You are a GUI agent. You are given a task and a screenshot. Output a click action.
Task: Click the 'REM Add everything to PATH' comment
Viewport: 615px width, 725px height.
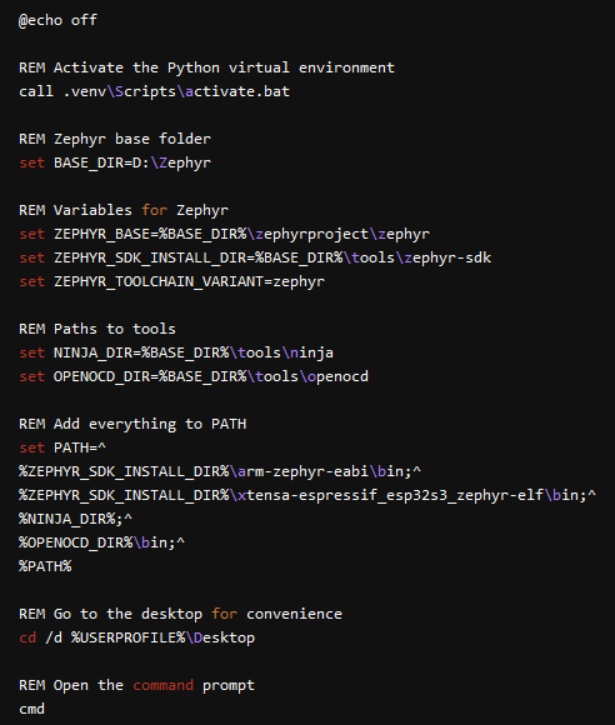[x=132, y=424]
